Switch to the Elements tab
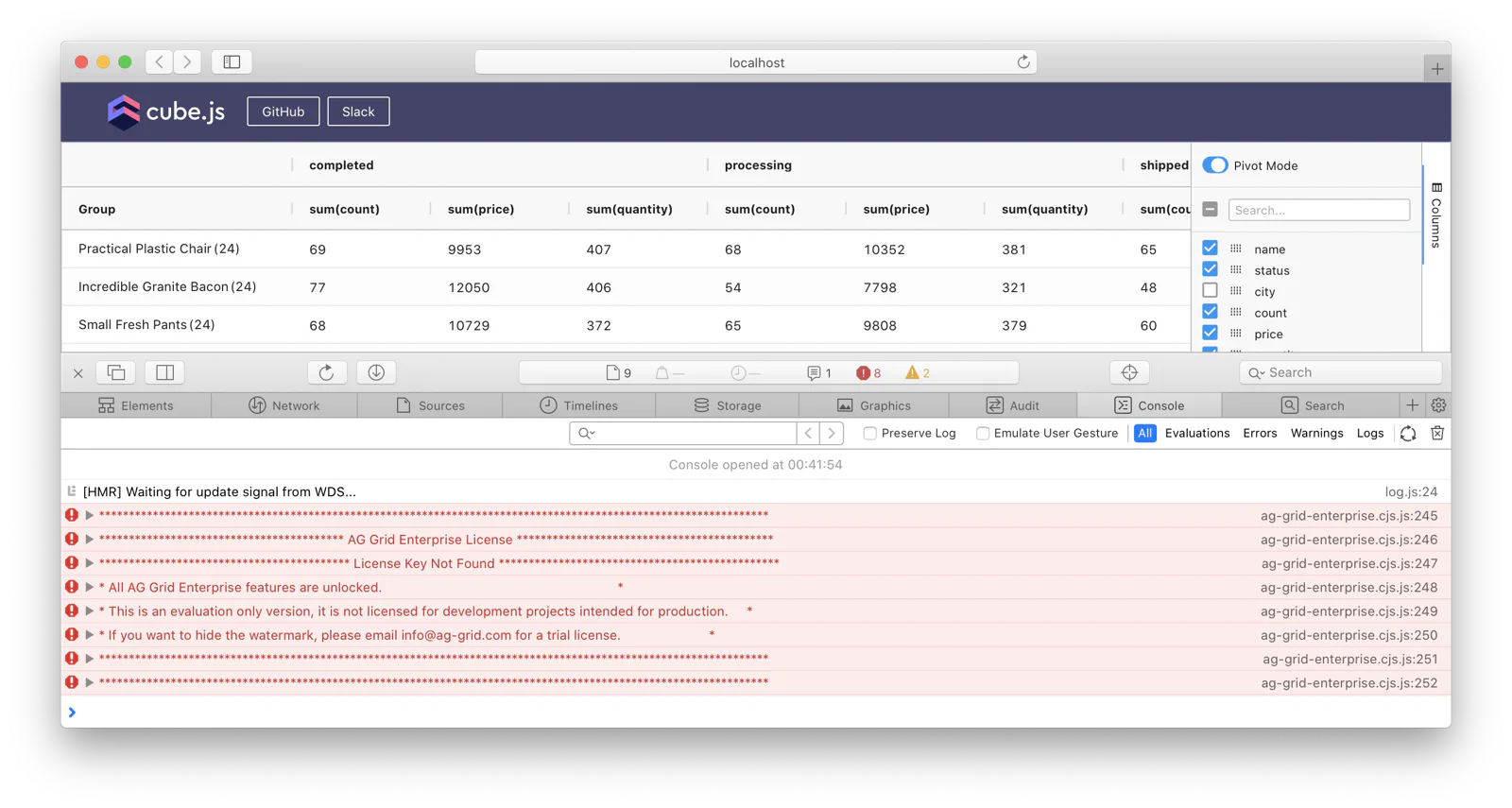This screenshot has height=808, width=1512. tap(136, 405)
